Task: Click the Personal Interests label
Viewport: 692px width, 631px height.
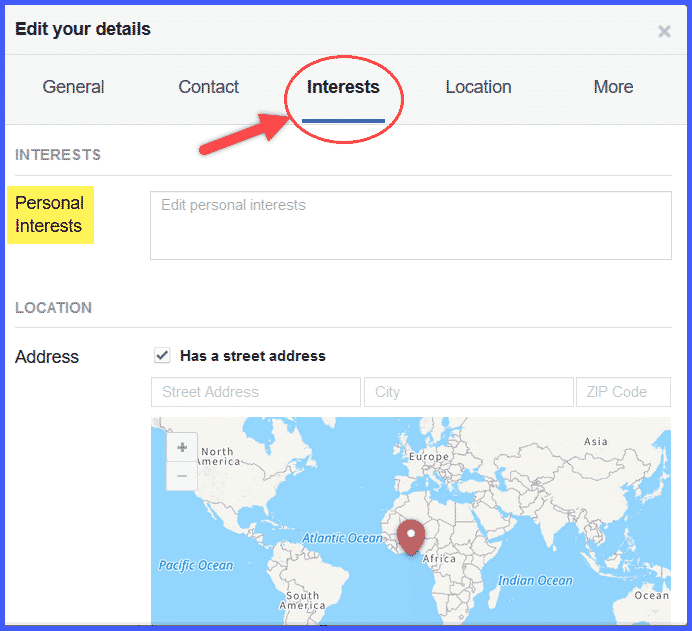Action: (x=49, y=215)
